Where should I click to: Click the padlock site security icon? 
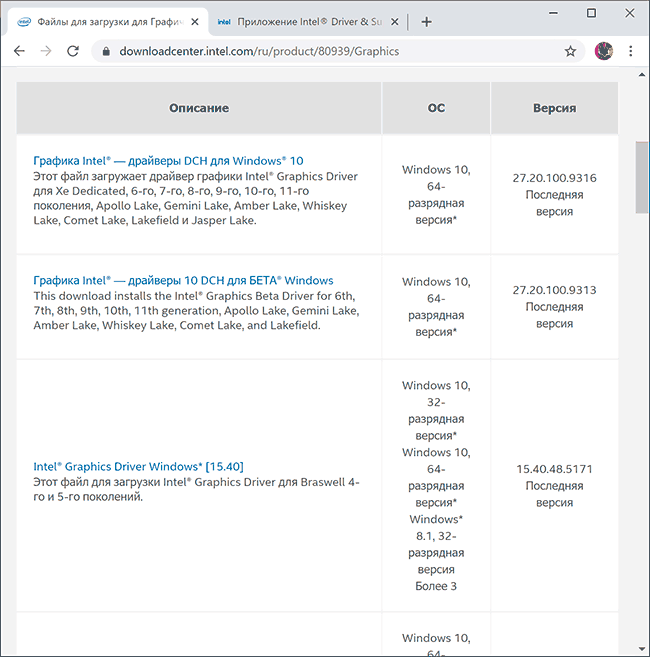pos(106,52)
